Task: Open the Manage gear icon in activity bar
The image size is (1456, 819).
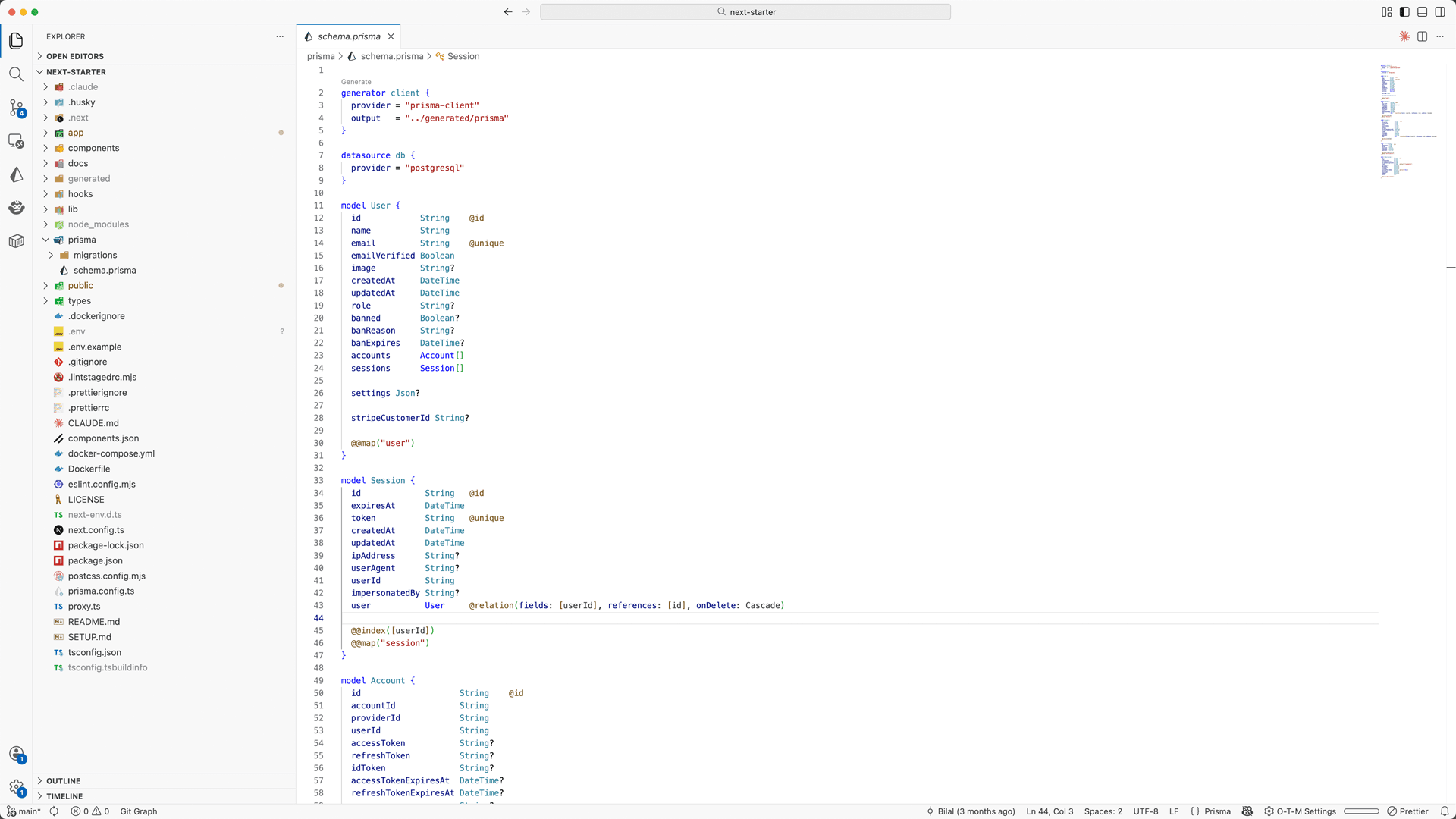Action: tap(16, 787)
